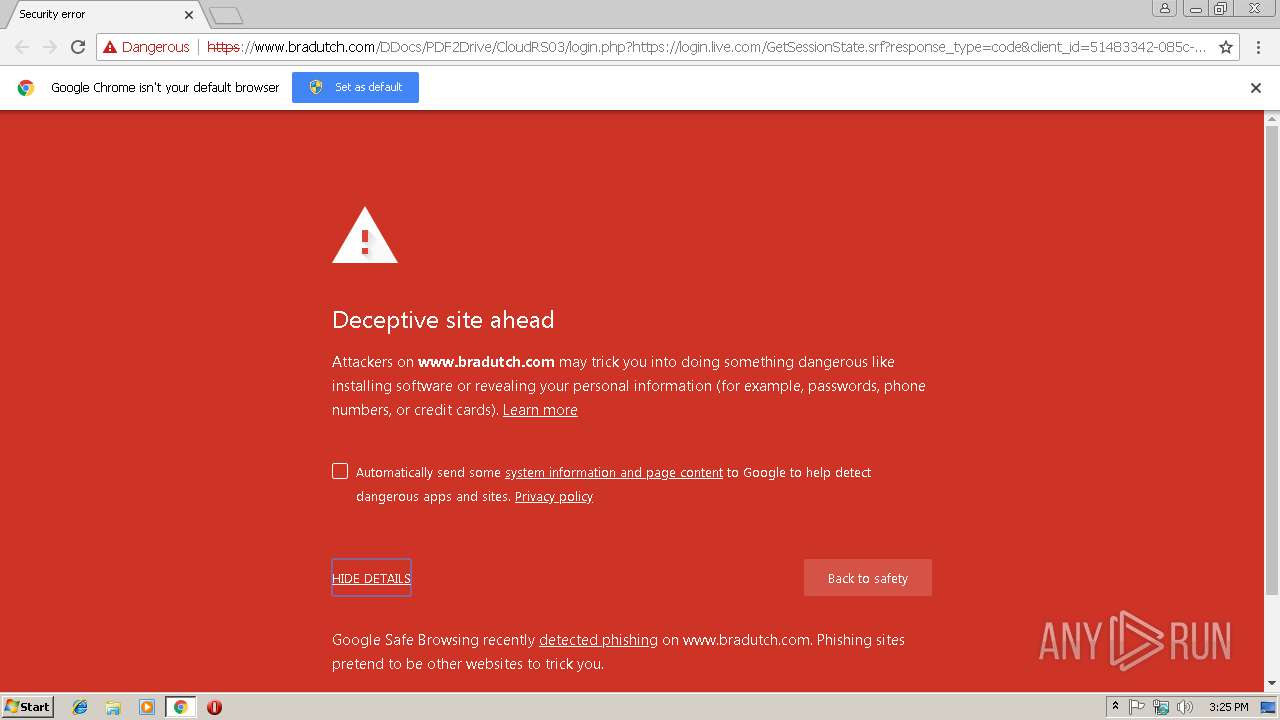Click the Chrome logo in infobar
1280x720 pixels.
[26, 88]
